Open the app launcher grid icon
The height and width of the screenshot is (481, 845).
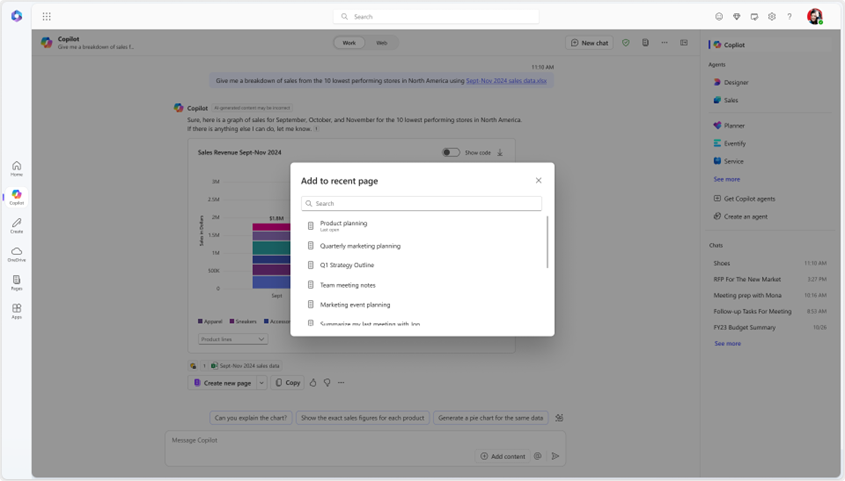[x=47, y=17]
